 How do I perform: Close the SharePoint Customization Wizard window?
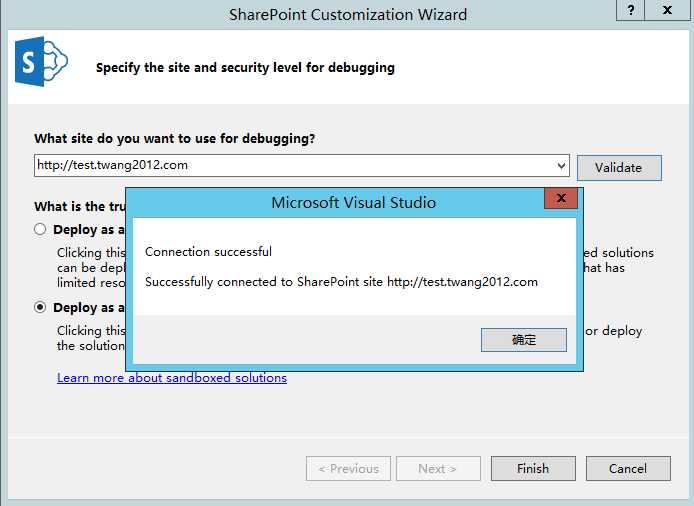click(x=667, y=10)
